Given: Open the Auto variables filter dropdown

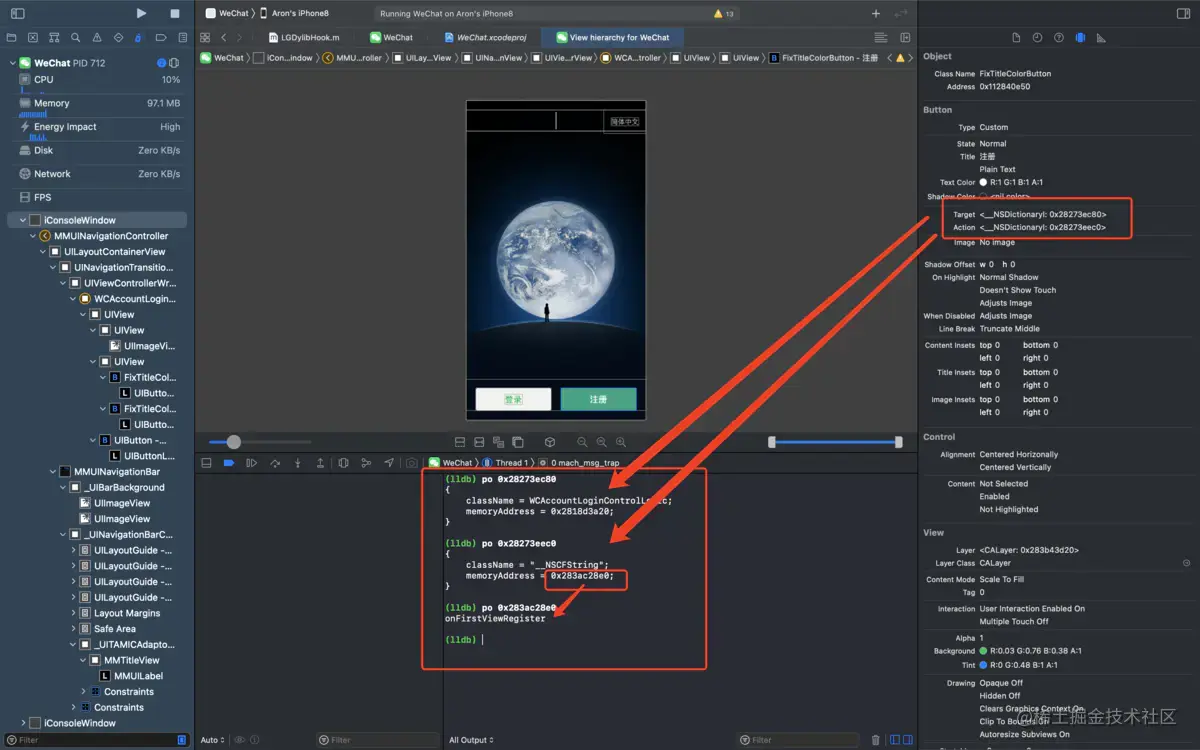Looking at the screenshot, I should pyautogui.click(x=212, y=740).
